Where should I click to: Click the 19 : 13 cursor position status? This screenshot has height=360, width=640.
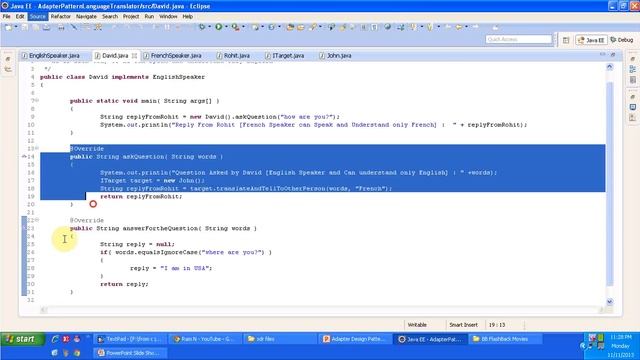[x=497, y=325]
